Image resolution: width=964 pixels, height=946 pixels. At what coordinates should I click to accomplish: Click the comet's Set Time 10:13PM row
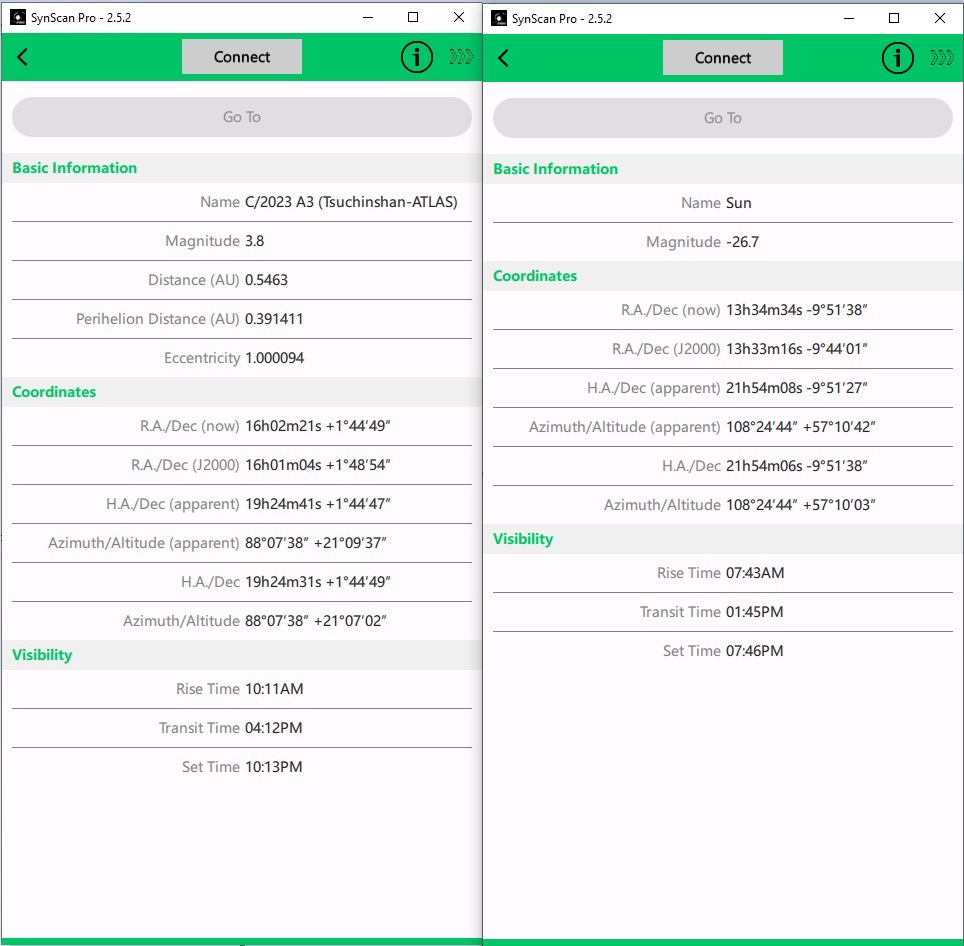pyautogui.click(x=241, y=767)
